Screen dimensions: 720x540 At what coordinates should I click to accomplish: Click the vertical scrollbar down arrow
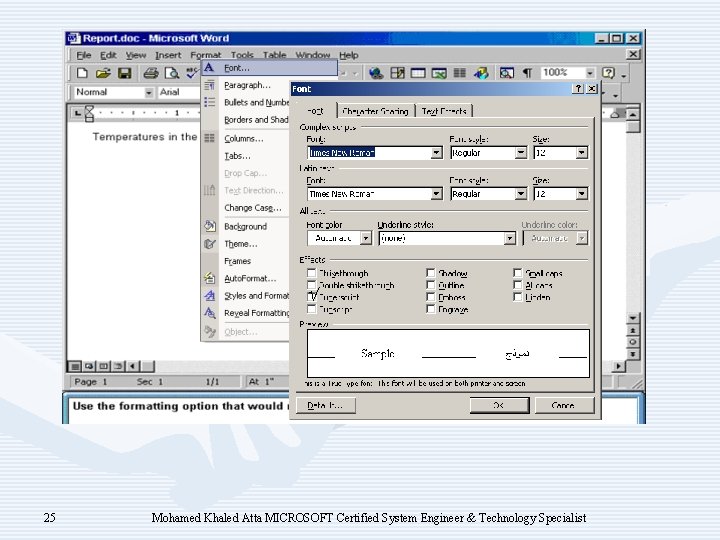[x=633, y=318]
